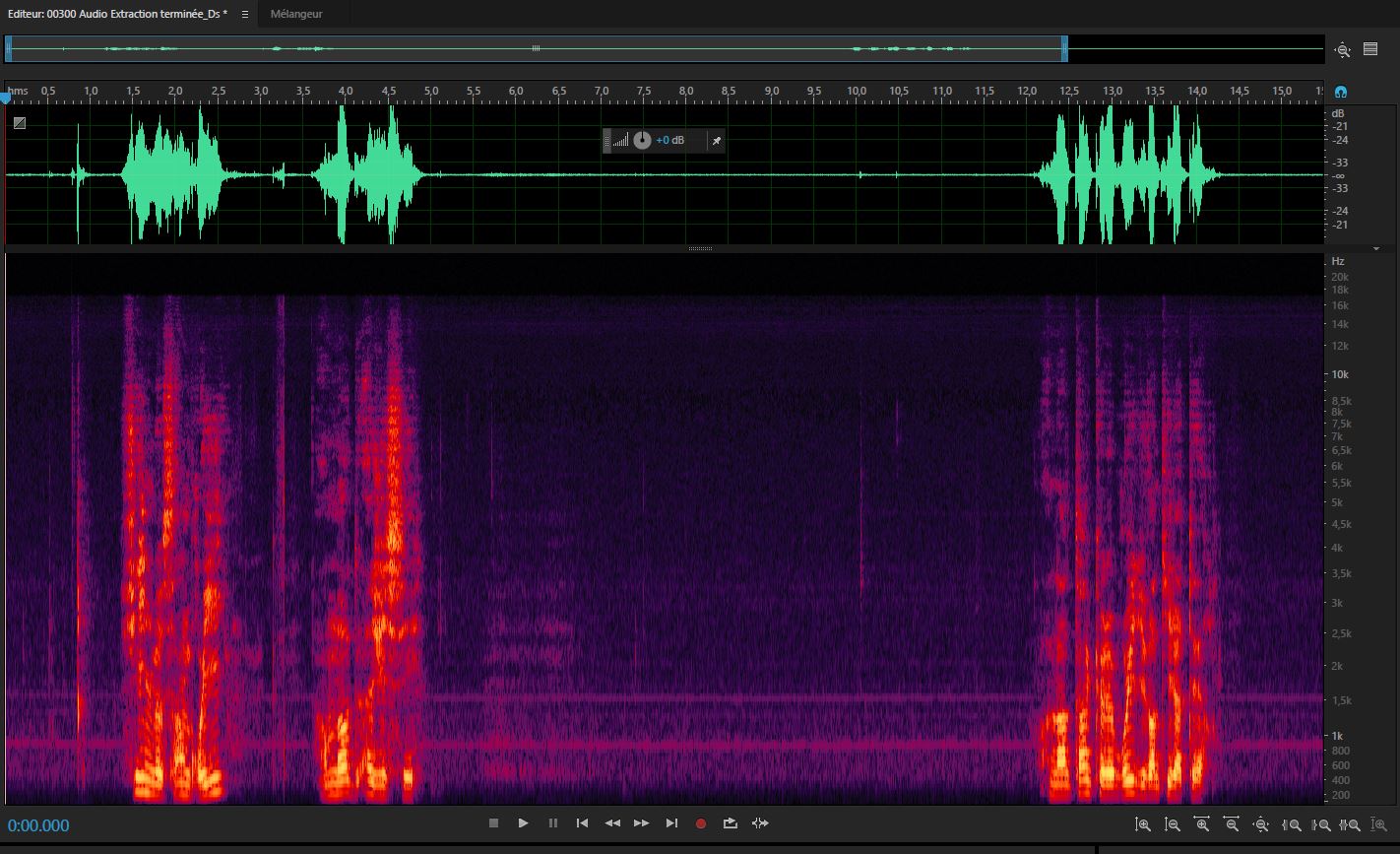
Task: Switch to the Mélangeur tab
Action: tap(296, 14)
